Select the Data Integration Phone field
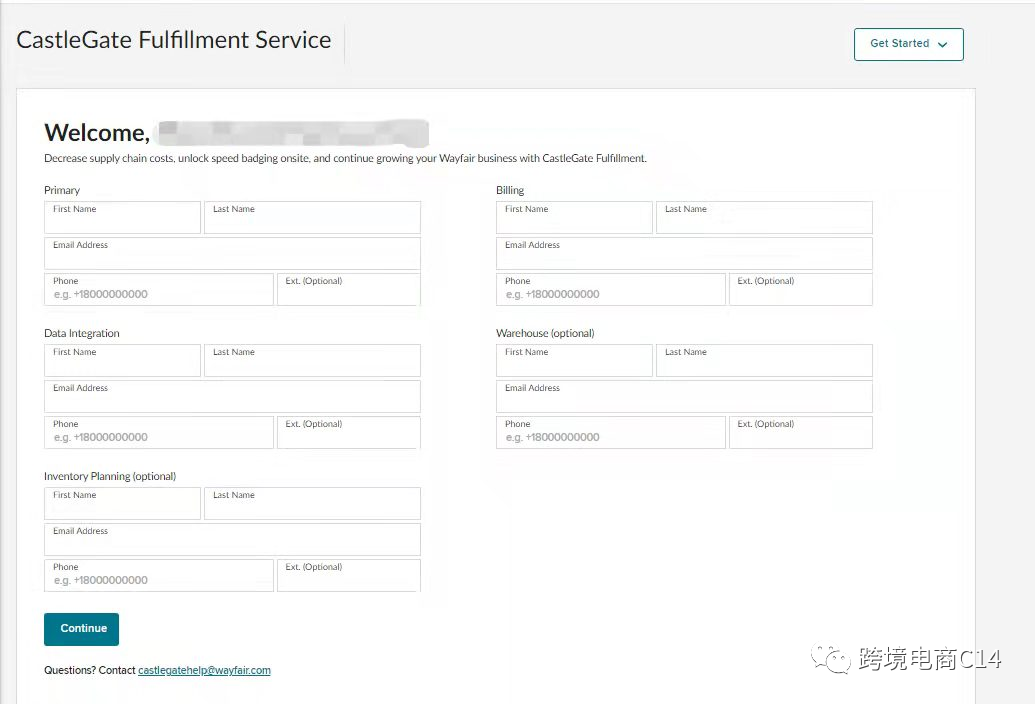The width and height of the screenshot is (1035, 704). point(158,433)
